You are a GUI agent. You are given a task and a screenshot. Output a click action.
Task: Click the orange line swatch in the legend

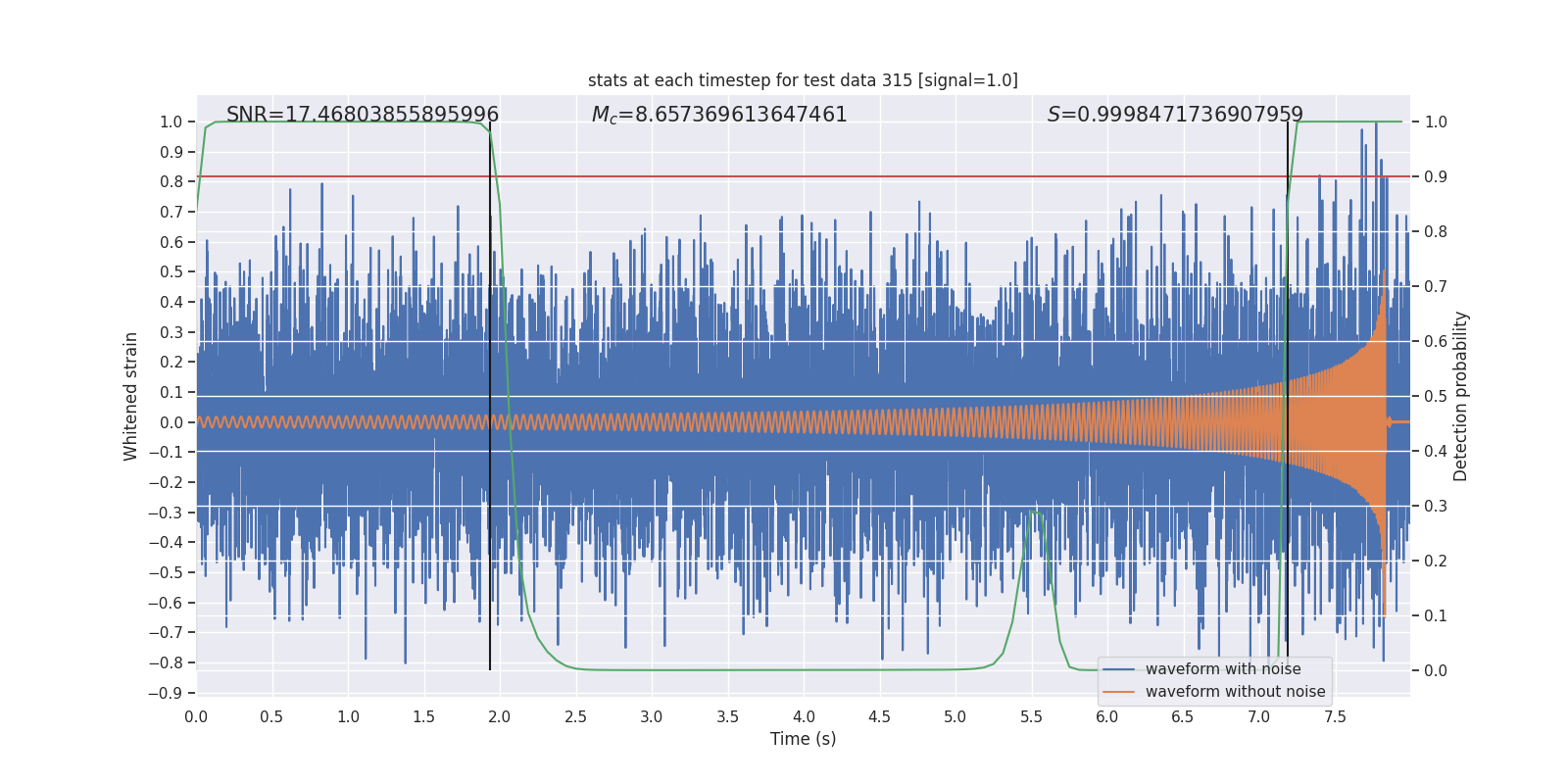tap(1118, 692)
